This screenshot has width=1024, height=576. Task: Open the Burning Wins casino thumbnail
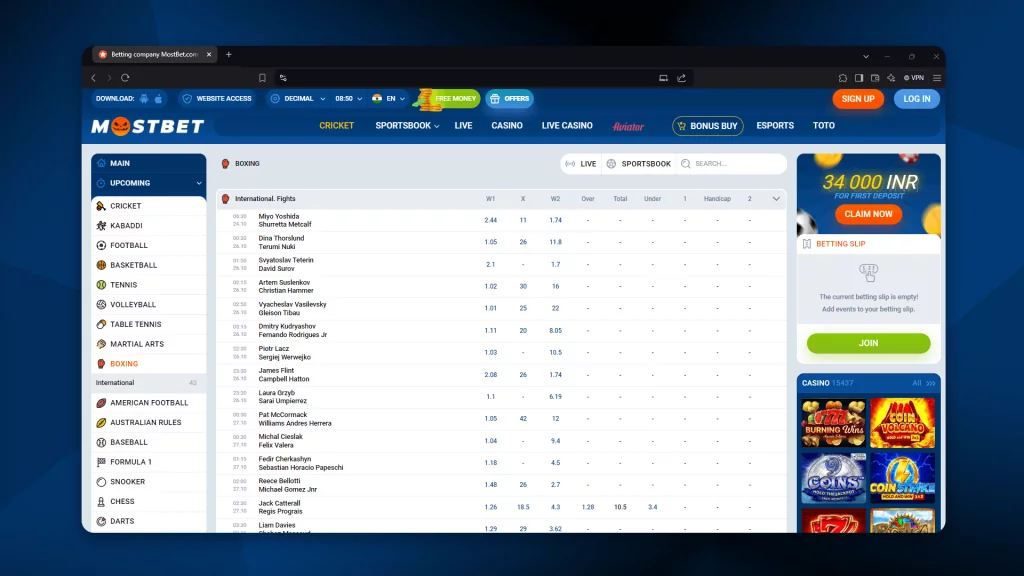[833, 423]
